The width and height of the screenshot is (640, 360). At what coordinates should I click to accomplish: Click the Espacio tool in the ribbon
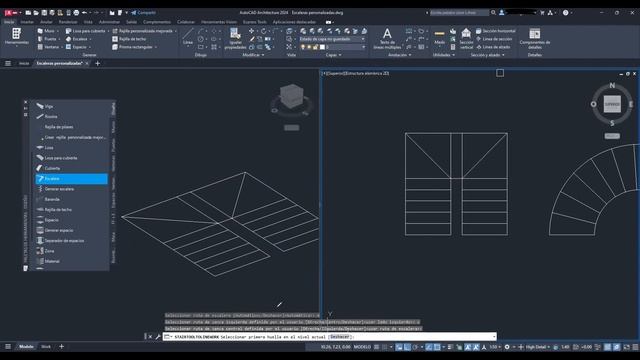tap(77, 47)
